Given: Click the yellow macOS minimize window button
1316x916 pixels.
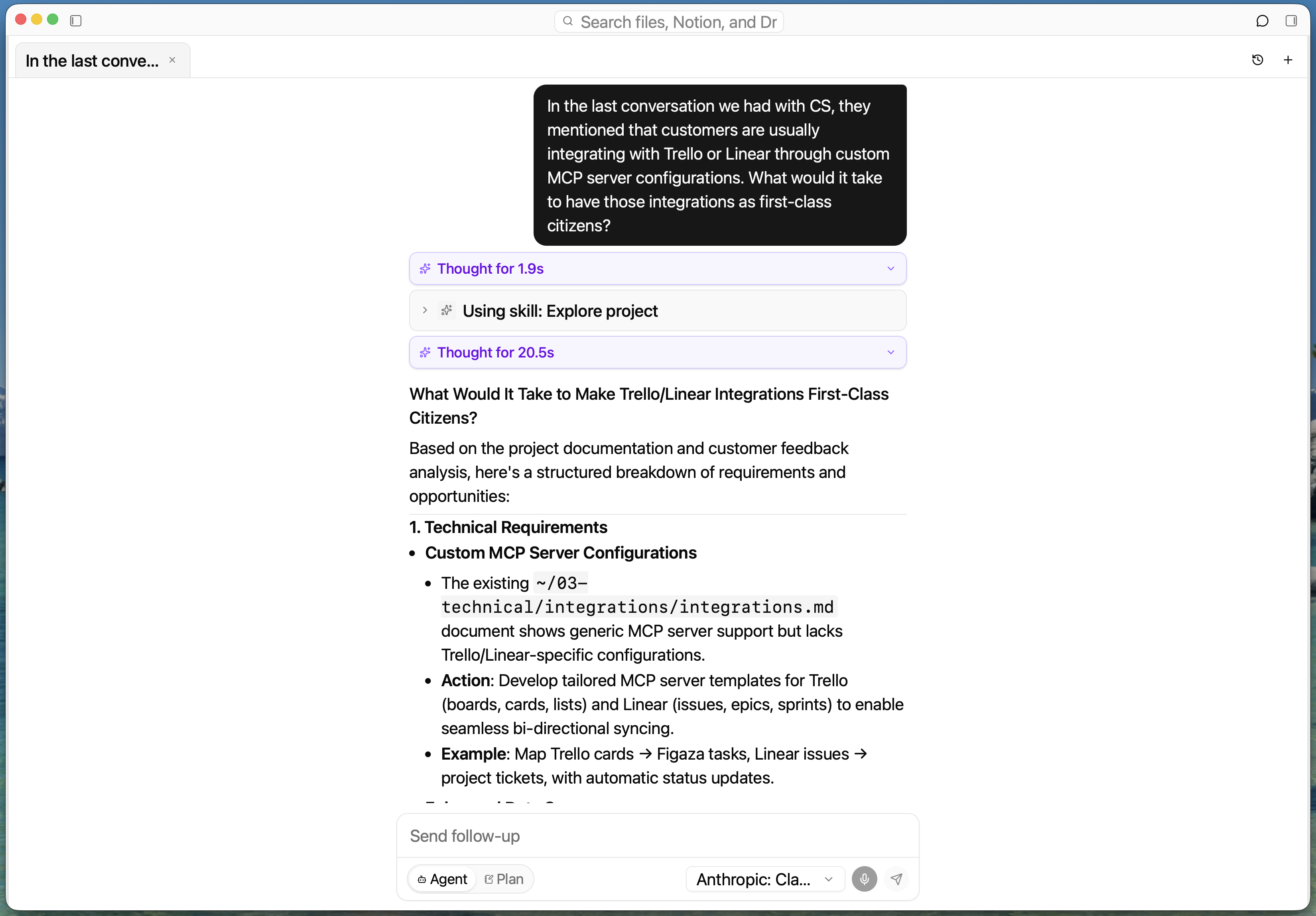Looking at the screenshot, I should click(37, 20).
